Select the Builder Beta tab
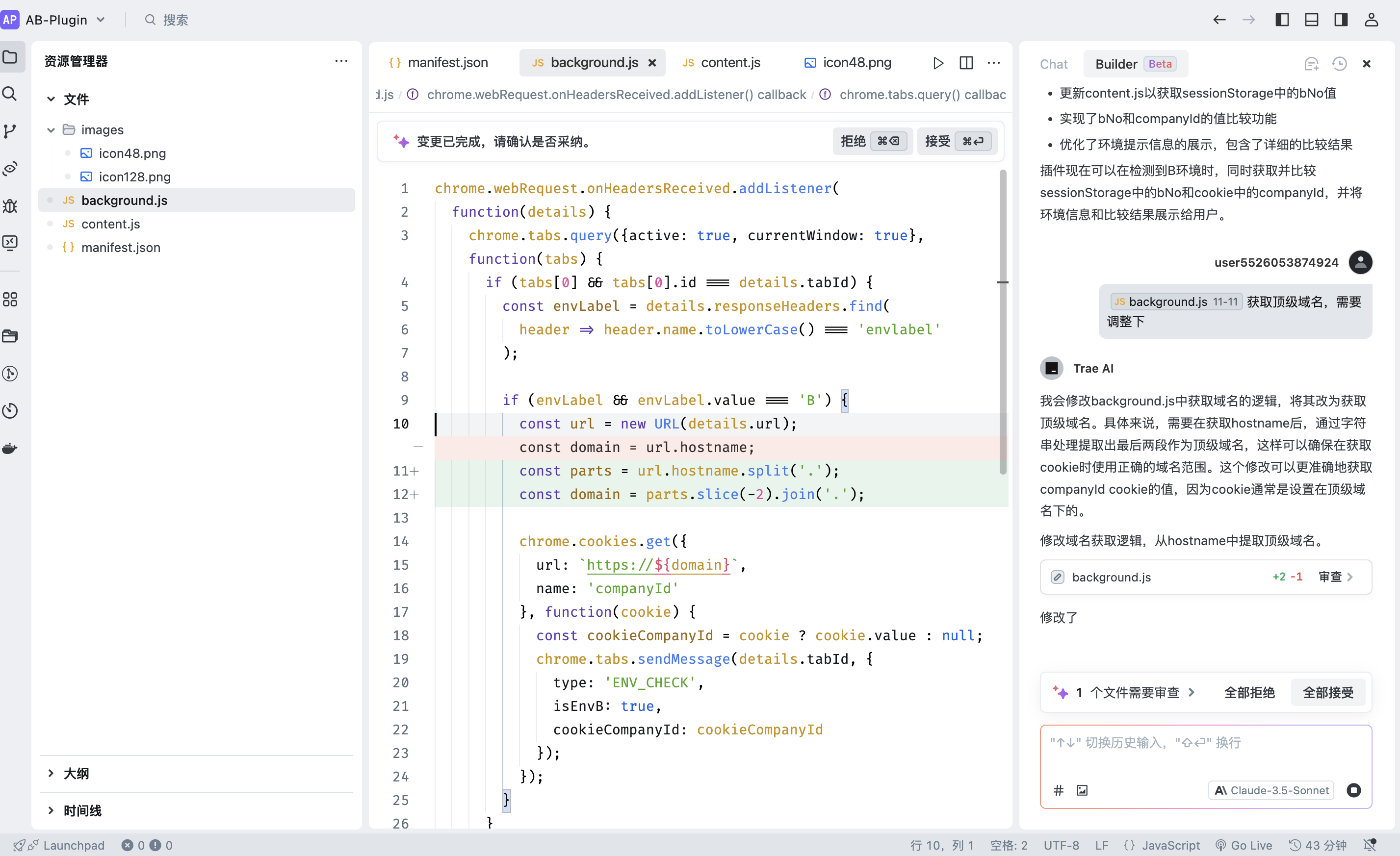 click(1135, 64)
